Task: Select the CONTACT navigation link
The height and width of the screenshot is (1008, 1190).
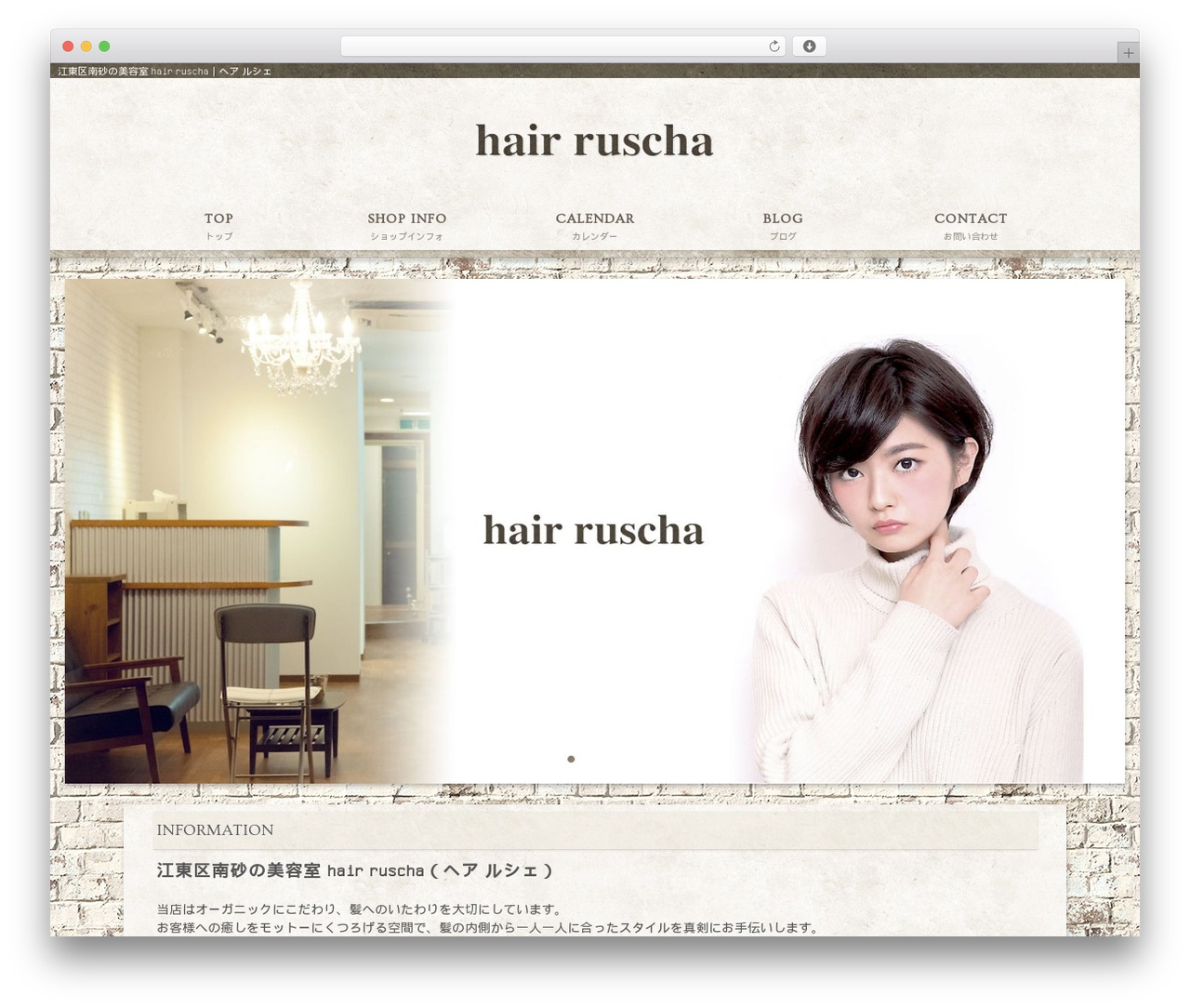Action: 971,226
